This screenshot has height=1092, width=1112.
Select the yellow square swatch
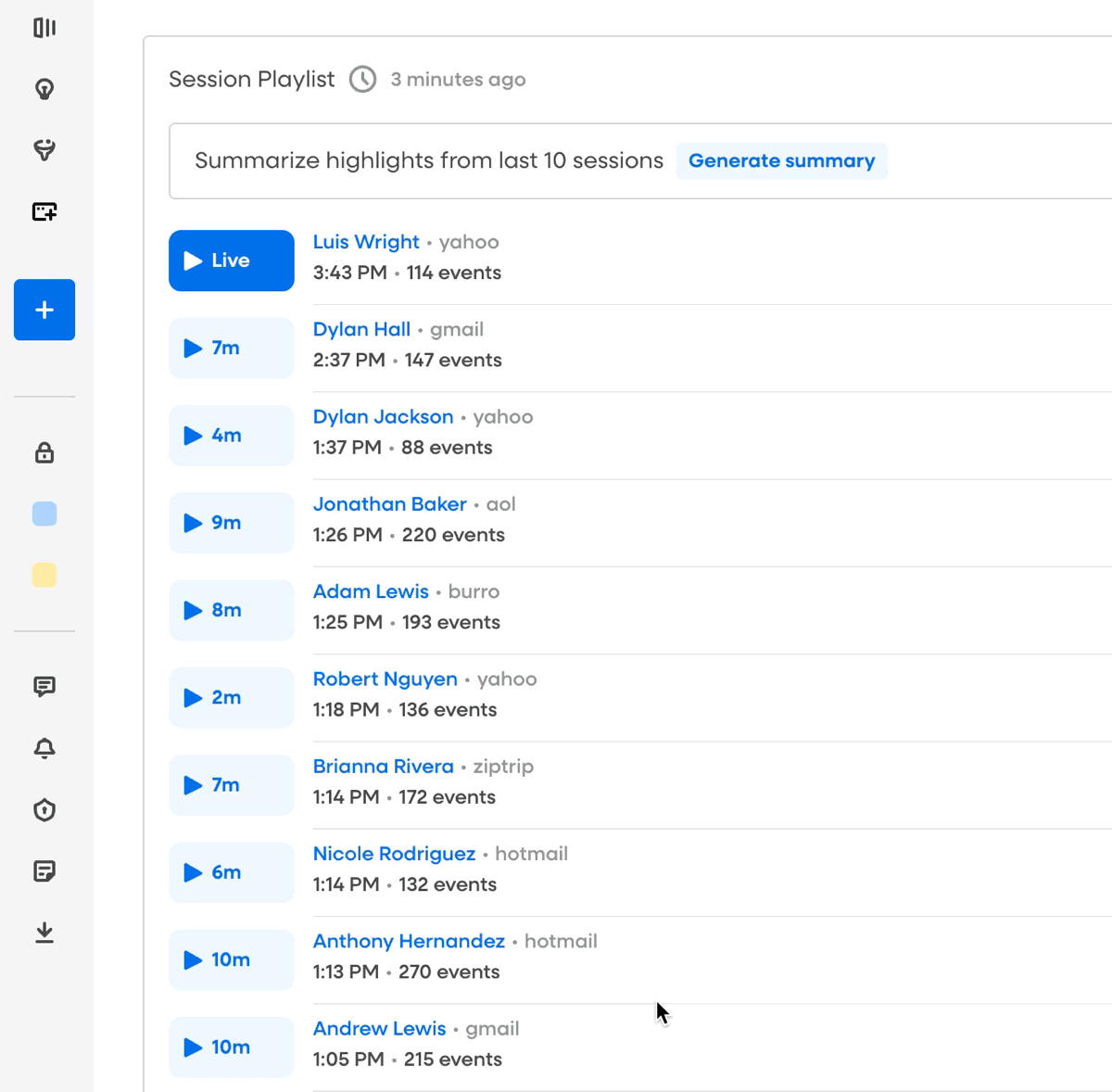point(44,575)
